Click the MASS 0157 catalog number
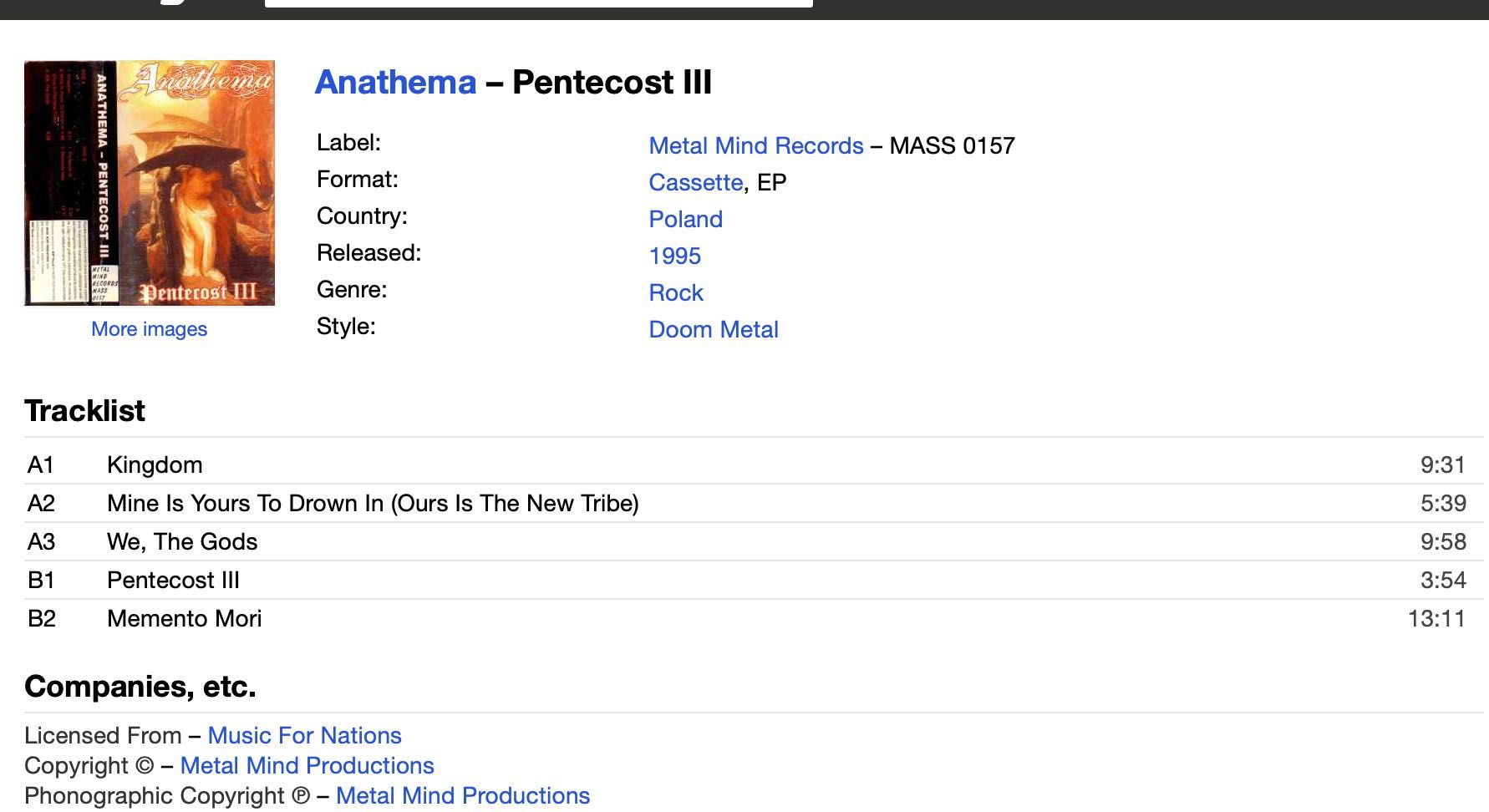The height and width of the screenshot is (812, 1489). pos(953,145)
